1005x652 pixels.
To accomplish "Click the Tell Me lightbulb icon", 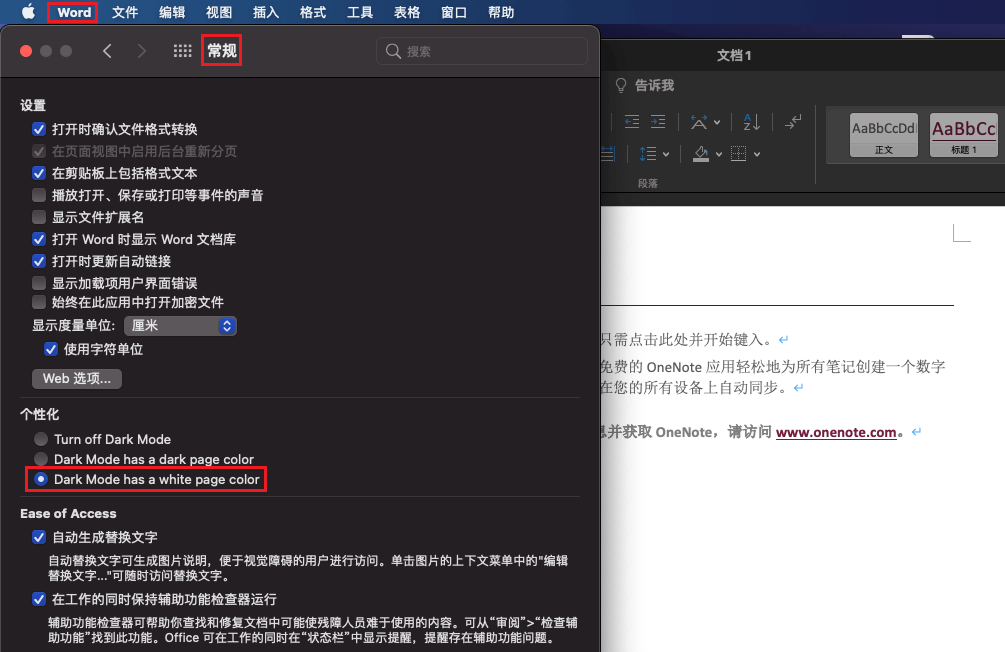I will coord(620,85).
